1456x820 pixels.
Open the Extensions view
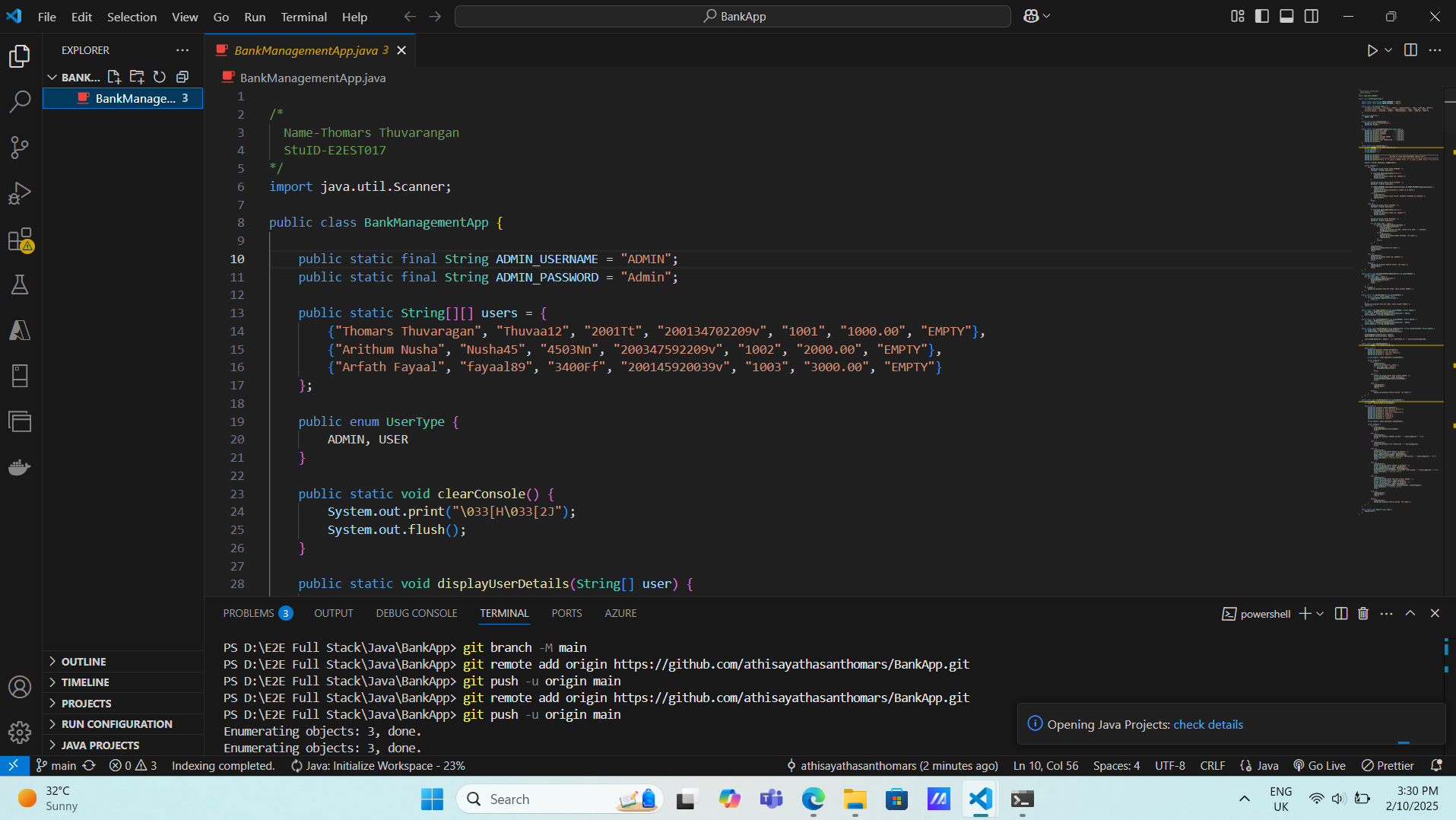(x=20, y=240)
